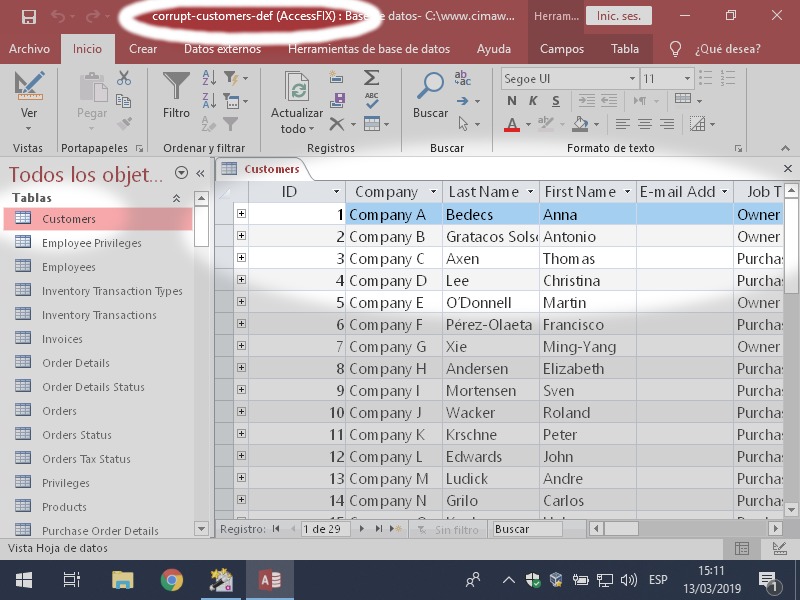Click the Replace ab-ac icon
This screenshot has height=600, width=800.
click(x=462, y=77)
